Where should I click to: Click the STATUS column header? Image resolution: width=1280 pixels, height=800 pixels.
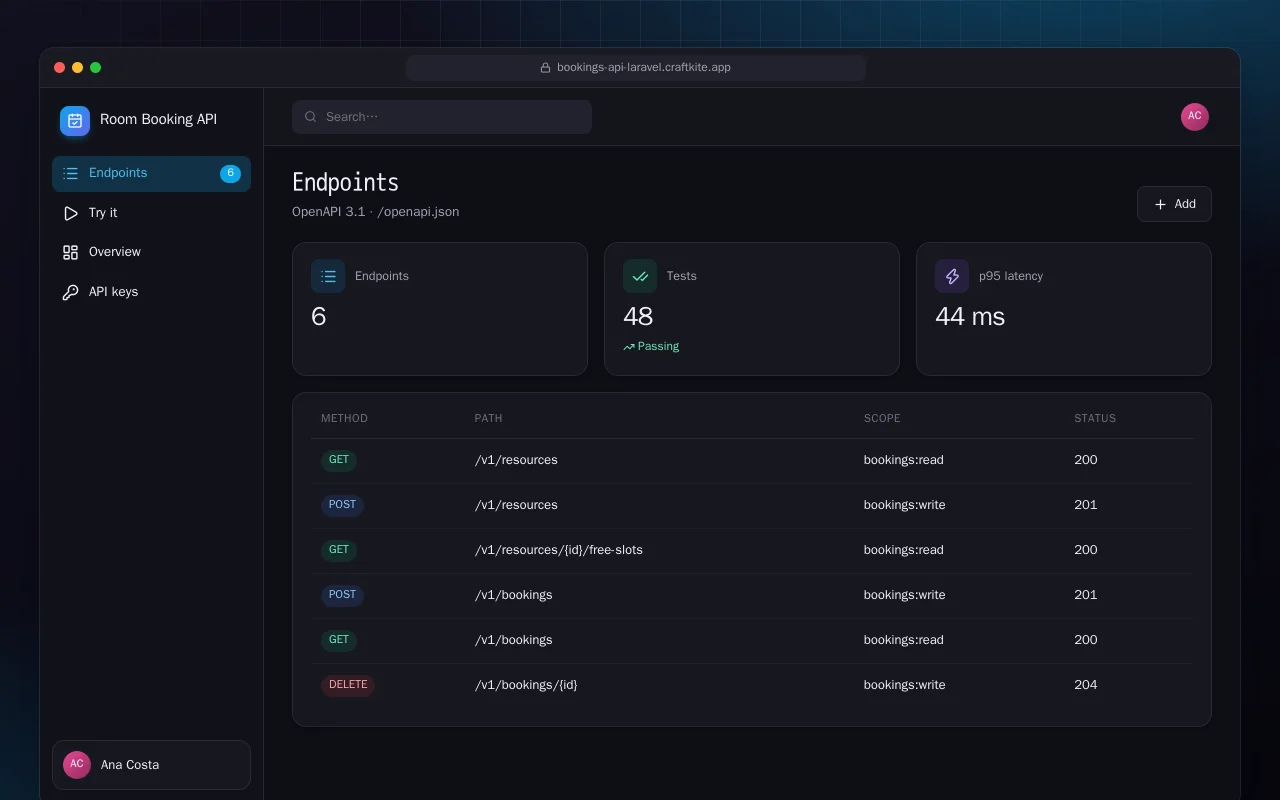1095,419
